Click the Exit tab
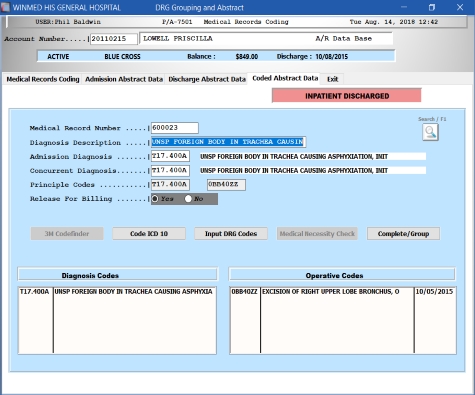The width and height of the screenshot is (475, 395). [332, 79]
